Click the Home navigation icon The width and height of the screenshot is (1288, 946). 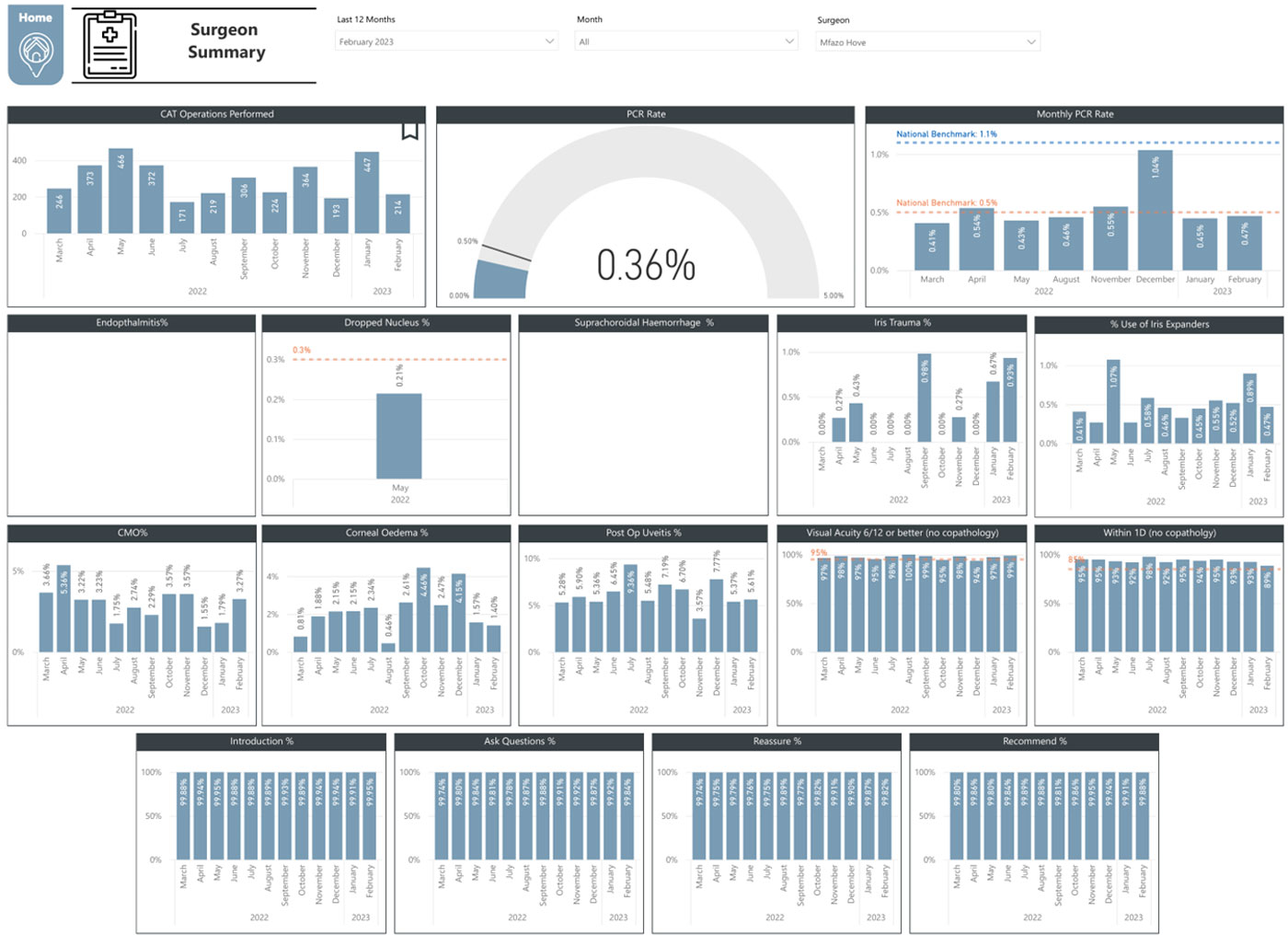[x=36, y=45]
